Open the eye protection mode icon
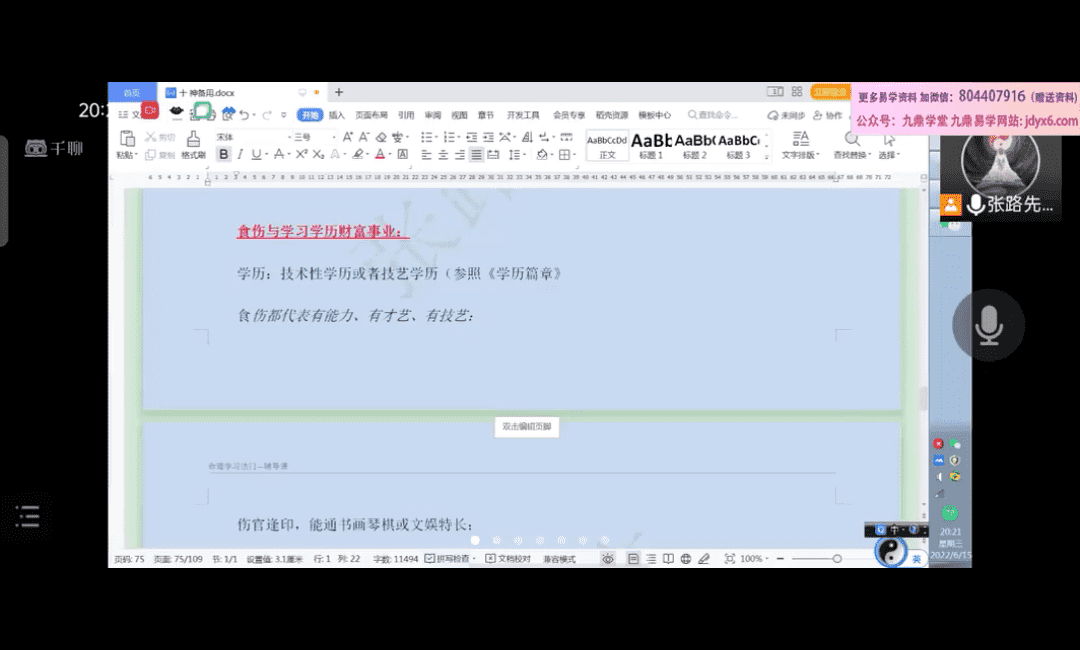The image size is (1080, 650). [607, 559]
